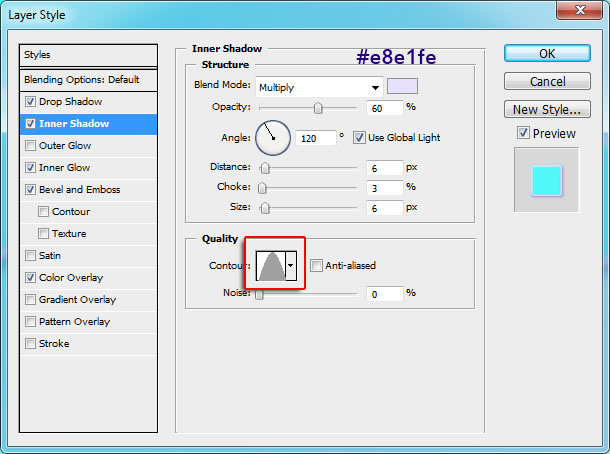Select the Styles list header

pos(88,55)
